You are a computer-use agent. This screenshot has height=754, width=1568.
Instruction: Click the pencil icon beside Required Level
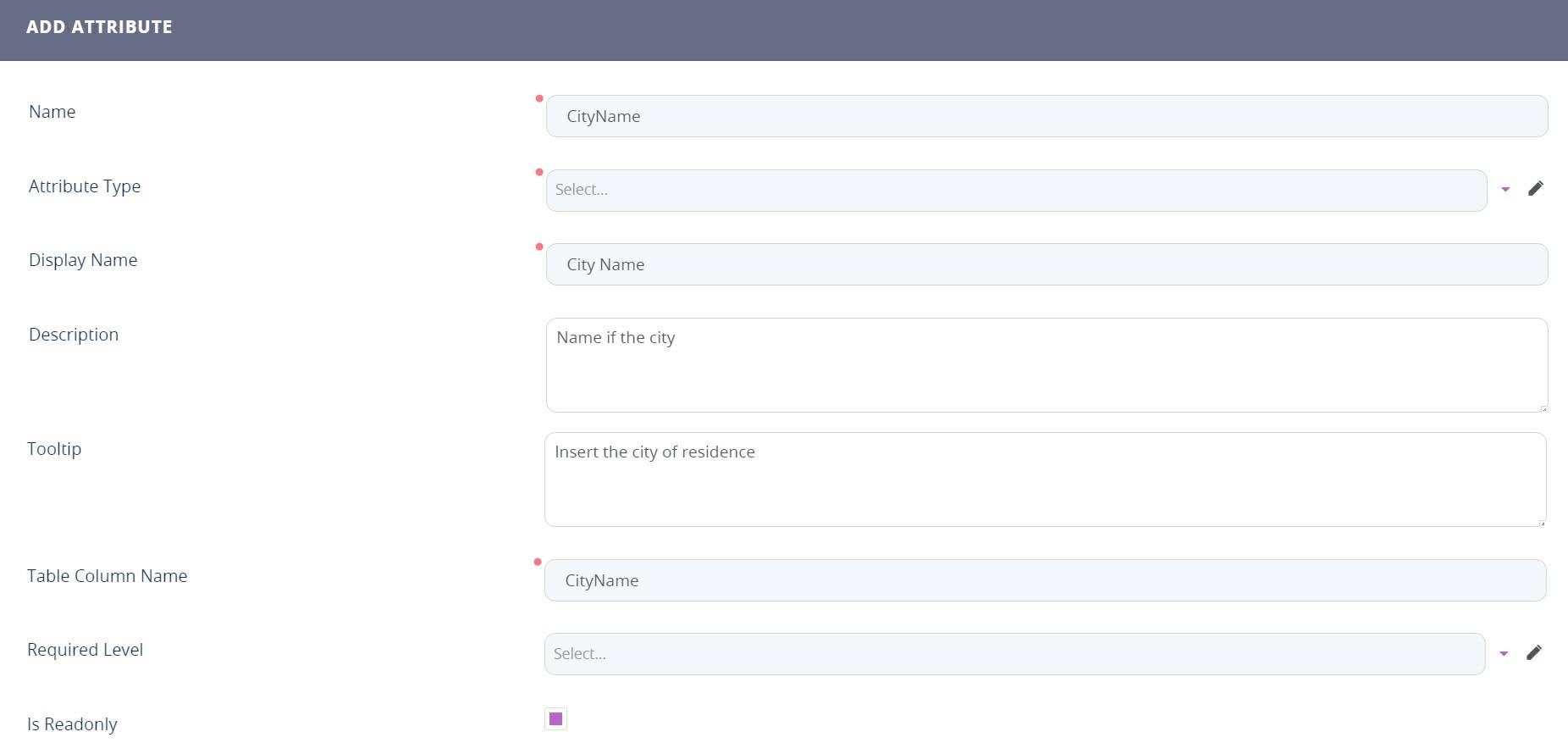(1533, 653)
